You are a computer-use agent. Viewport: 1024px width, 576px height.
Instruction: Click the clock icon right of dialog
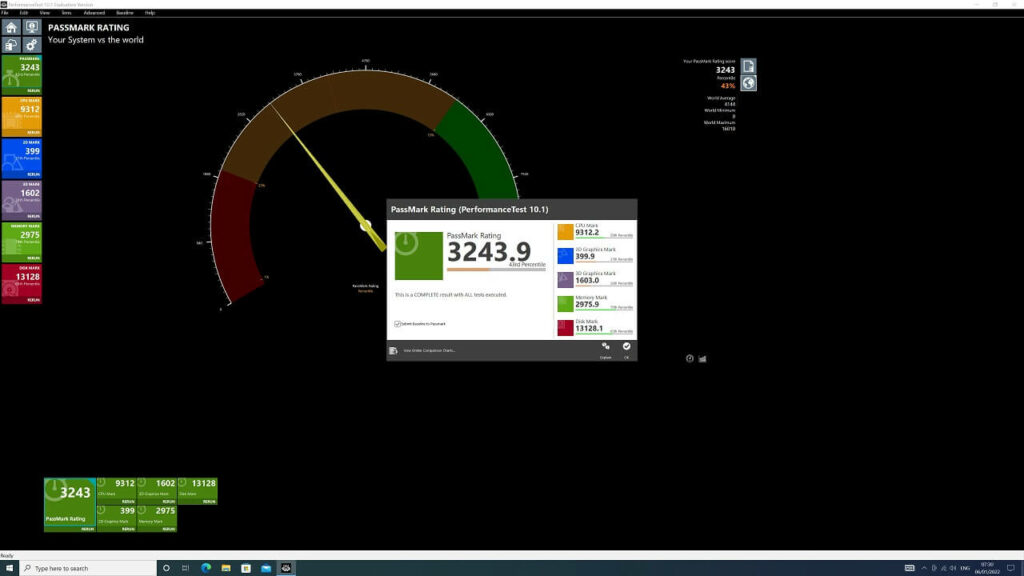click(x=690, y=359)
